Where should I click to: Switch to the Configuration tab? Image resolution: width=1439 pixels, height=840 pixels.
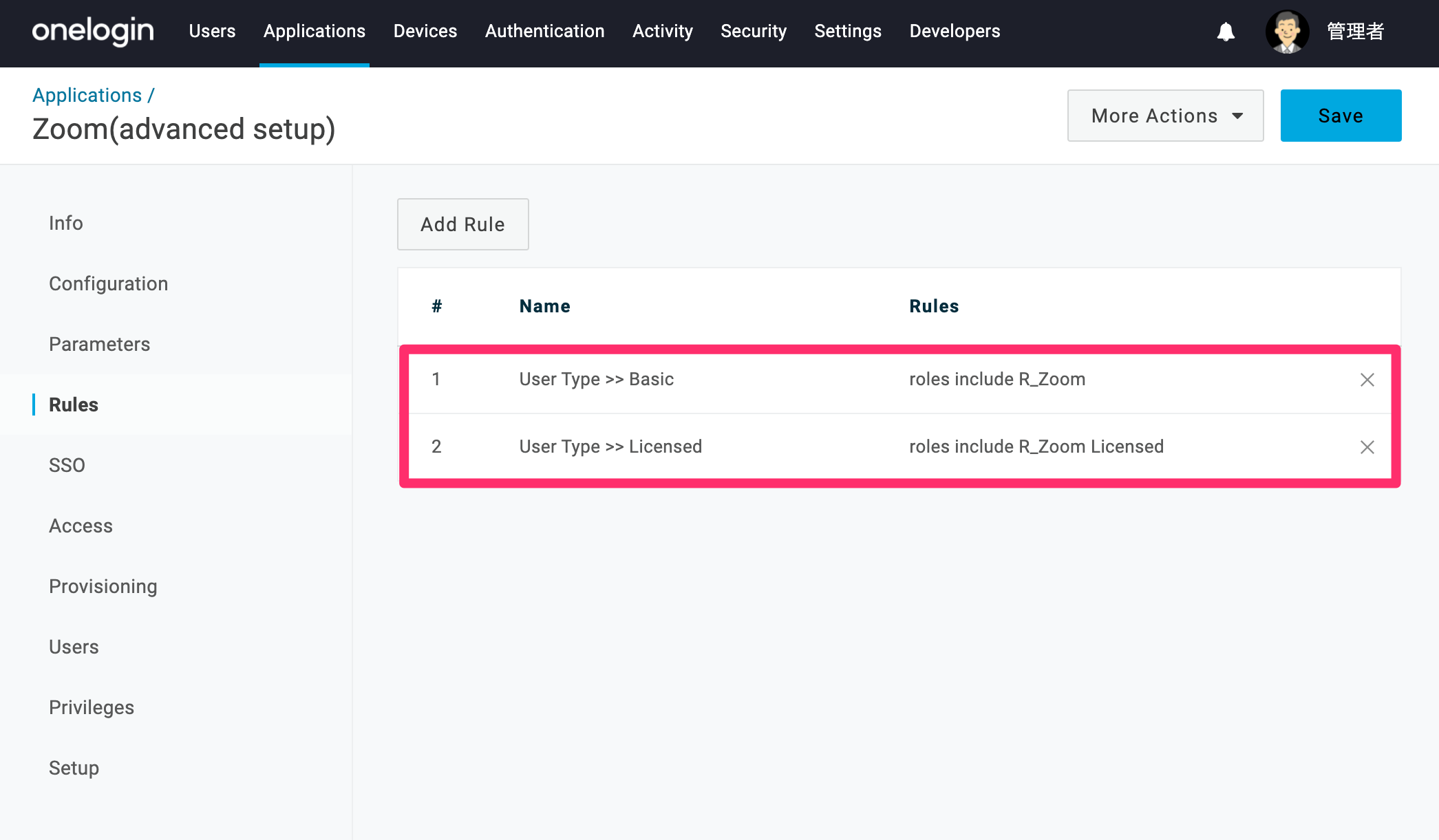click(x=109, y=283)
